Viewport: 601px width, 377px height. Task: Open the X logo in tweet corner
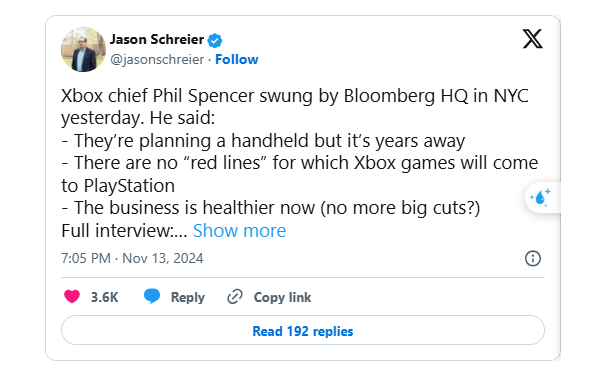point(532,39)
